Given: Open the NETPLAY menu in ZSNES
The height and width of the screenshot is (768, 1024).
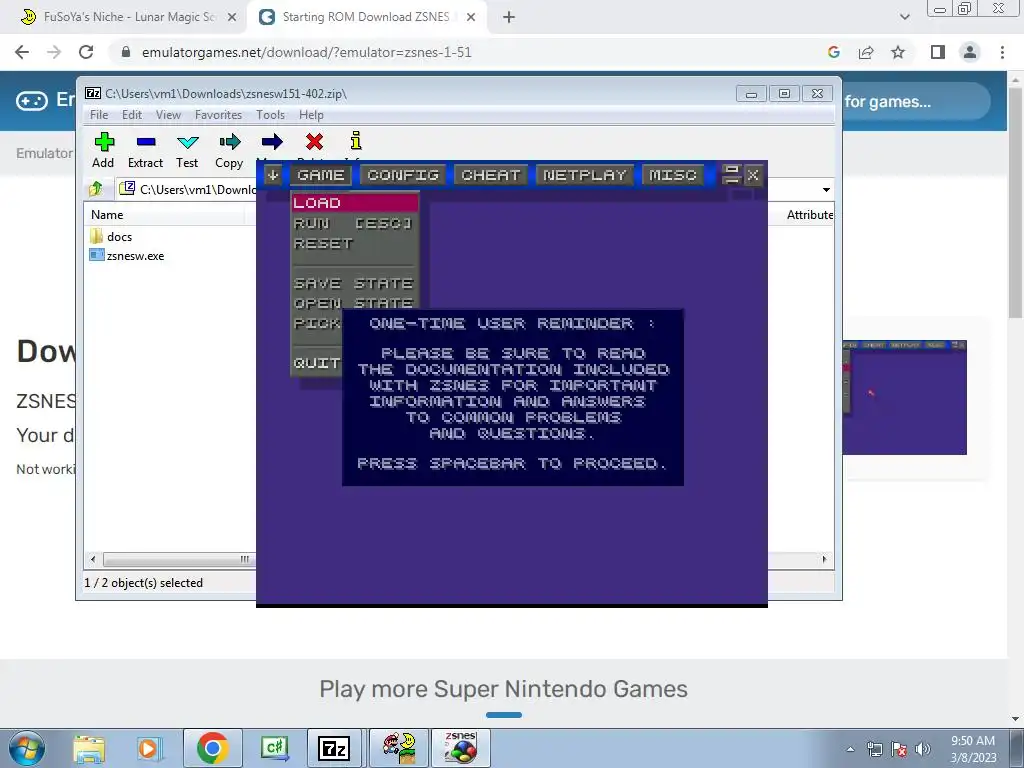Looking at the screenshot, I should pyautogui.click(x=584, y=175).
